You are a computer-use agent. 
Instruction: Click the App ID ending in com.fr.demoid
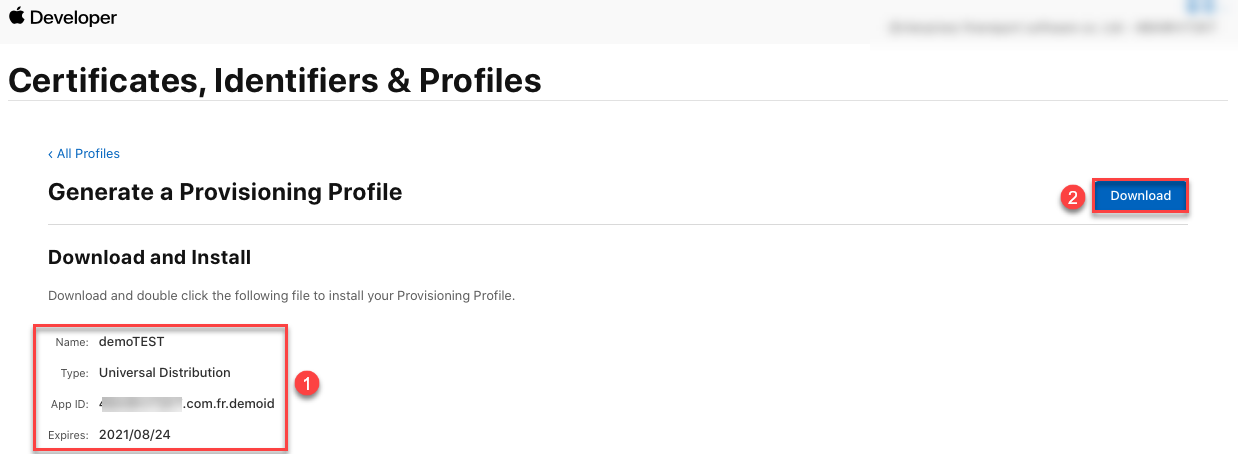(187, 404)
